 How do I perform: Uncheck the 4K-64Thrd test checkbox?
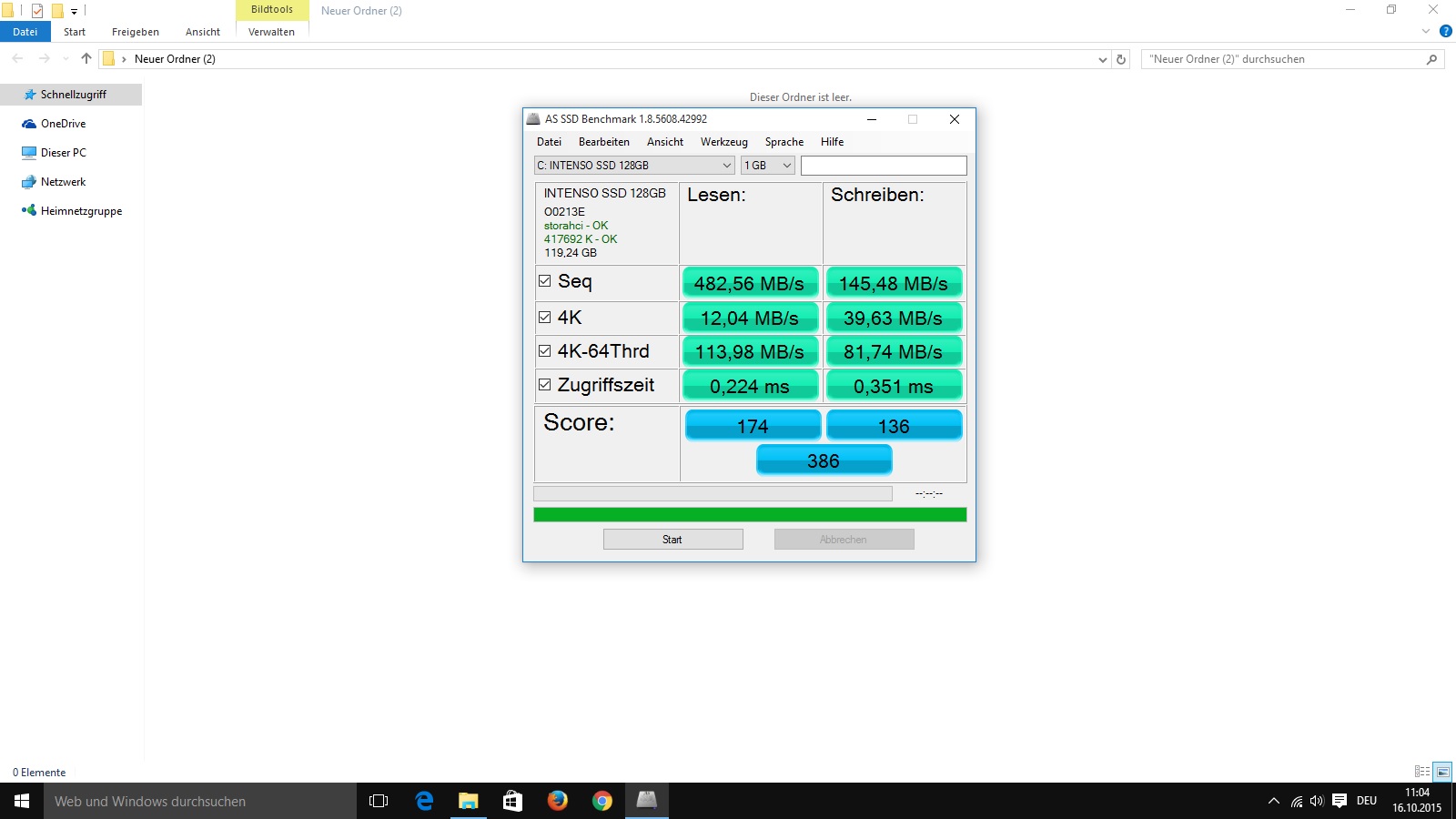click(544, 351)
